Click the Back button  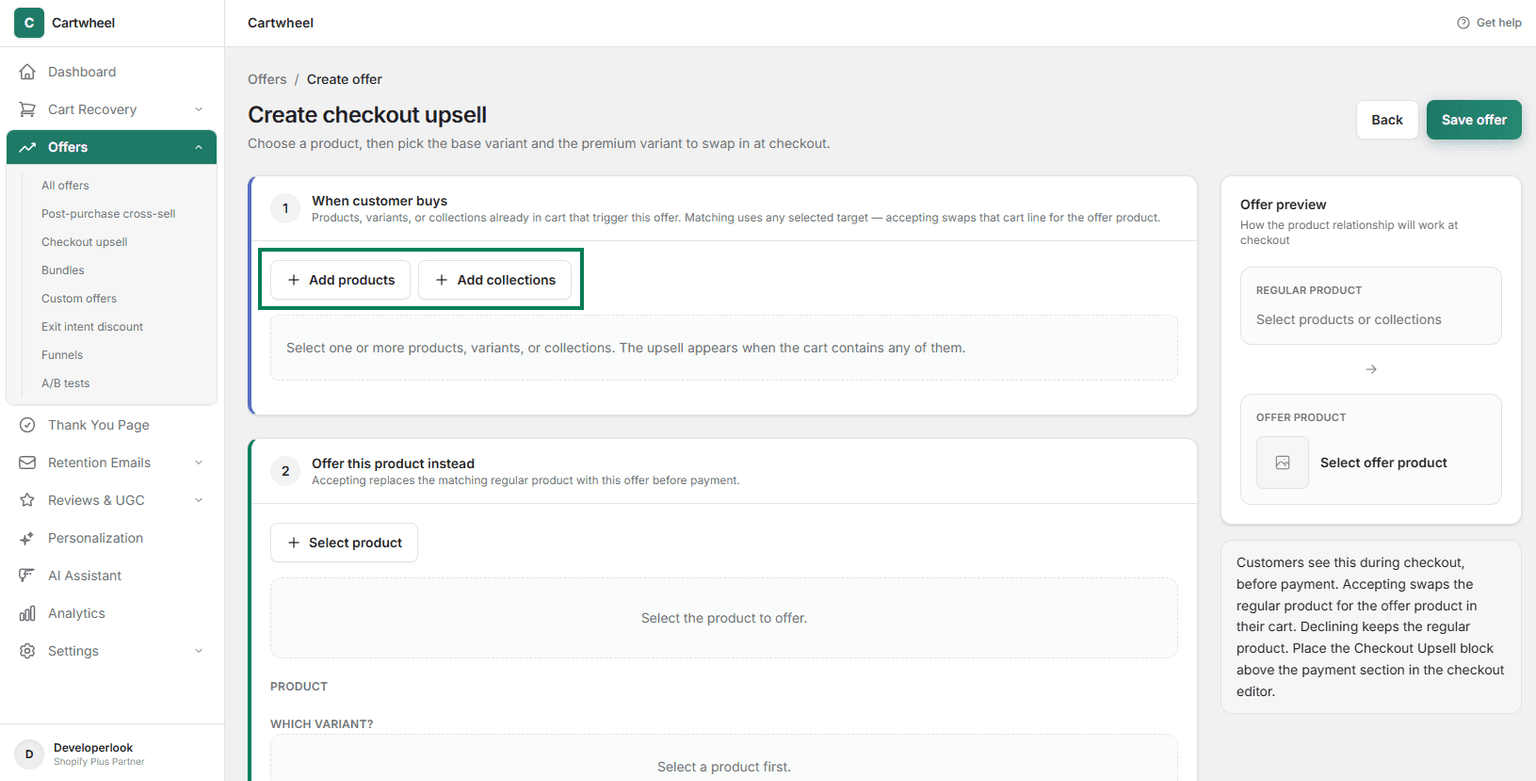1387,120
